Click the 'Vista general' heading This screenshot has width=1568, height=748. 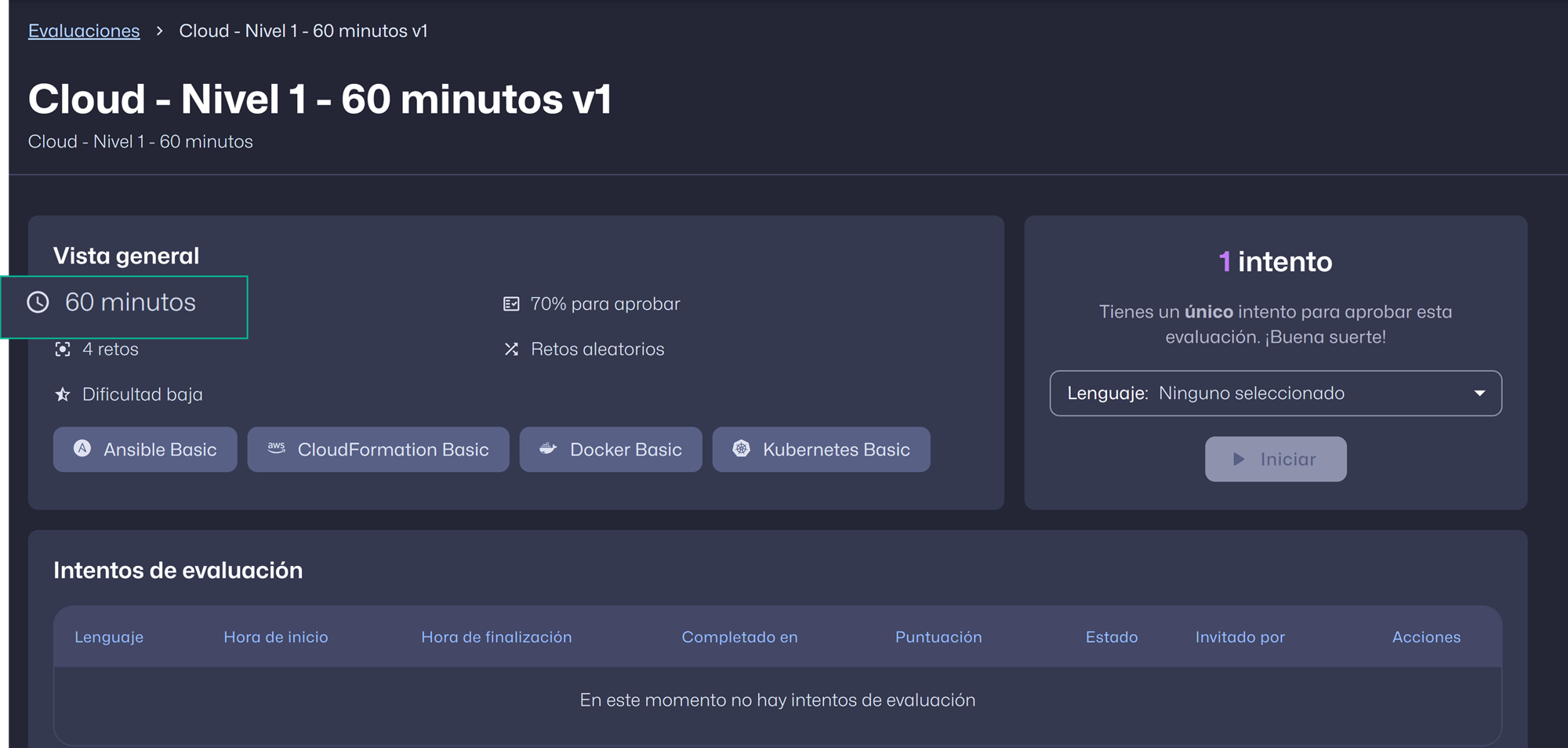pyautogui.click(x=126, y=256)
